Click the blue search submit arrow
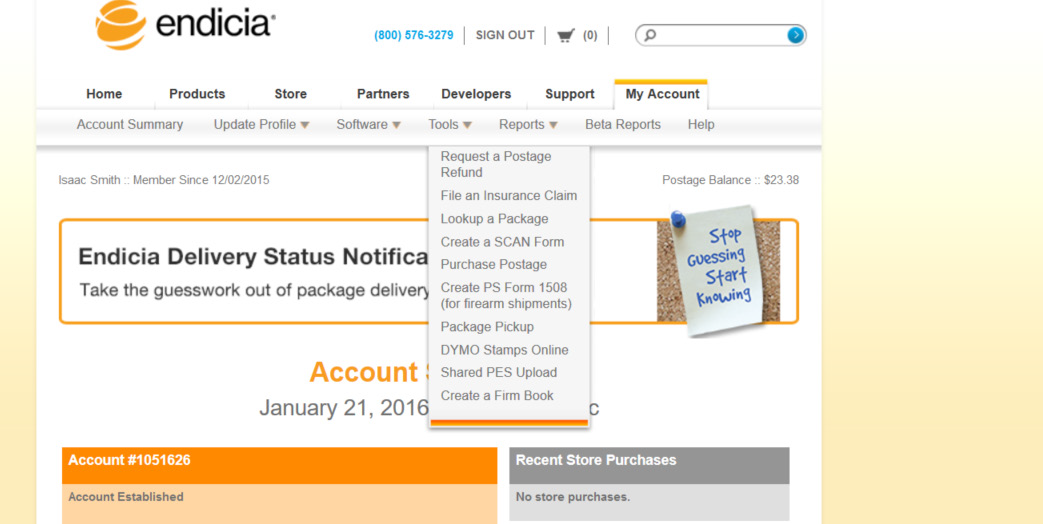The height and width of the screenshot is (524, 1043). click(x=795, y=35)
